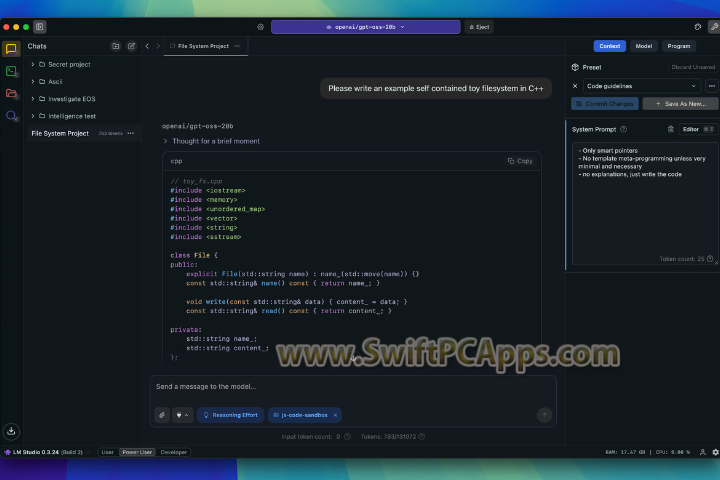Open the File System Project chat
720x480 pixels.
[x=83, y=133]
